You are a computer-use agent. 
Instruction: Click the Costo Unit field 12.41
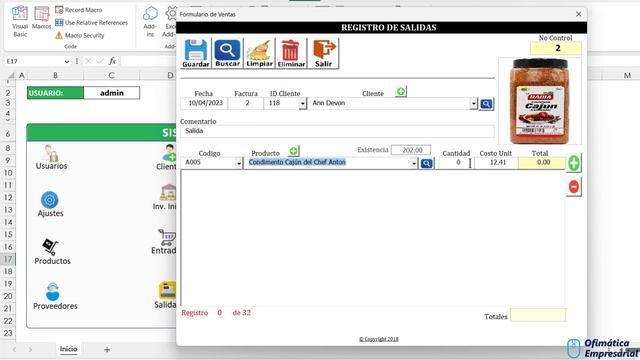pyautogui.click(x=497, y=163)
